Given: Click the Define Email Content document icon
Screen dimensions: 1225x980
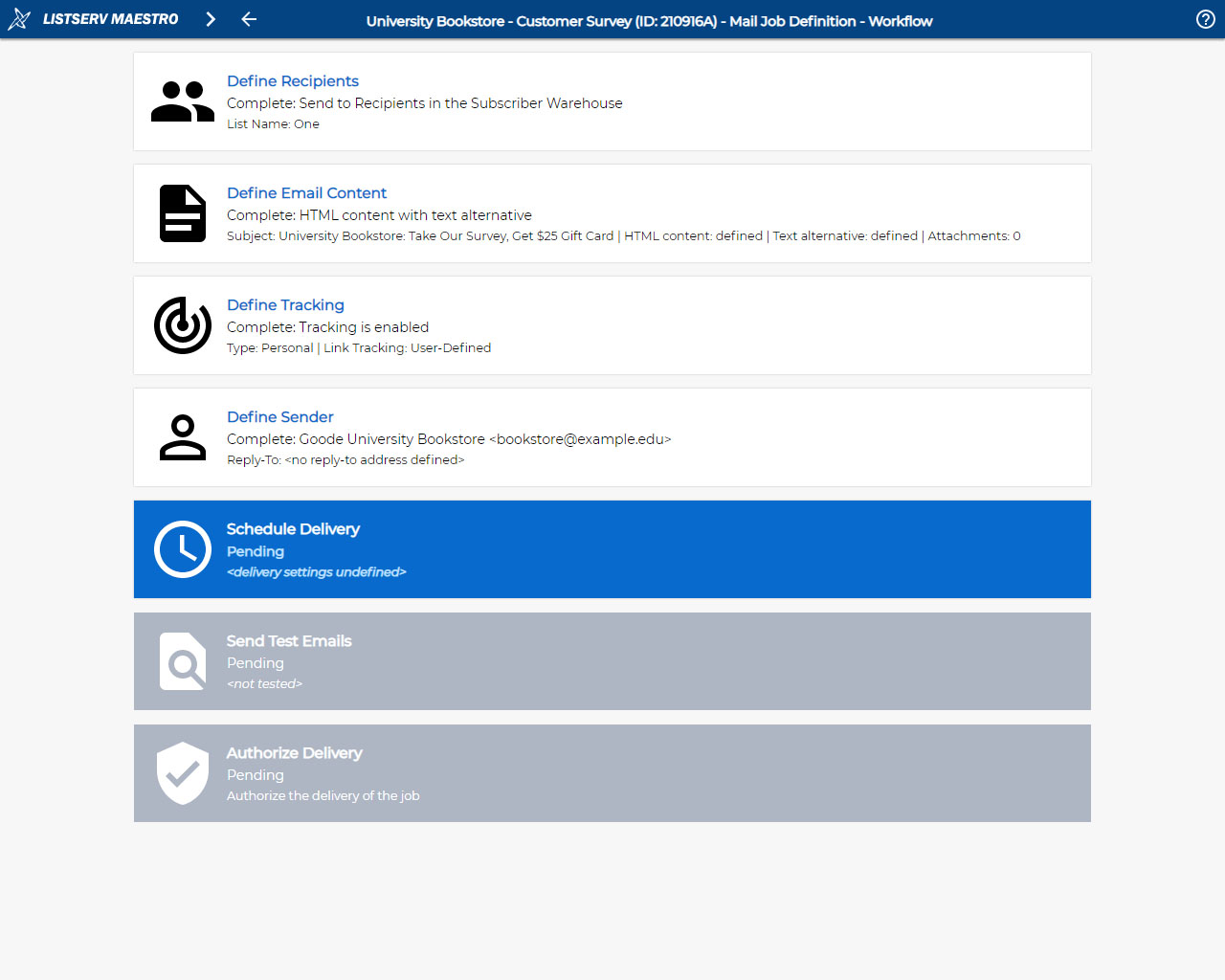Looking at the screenshot, I should 183,213.
